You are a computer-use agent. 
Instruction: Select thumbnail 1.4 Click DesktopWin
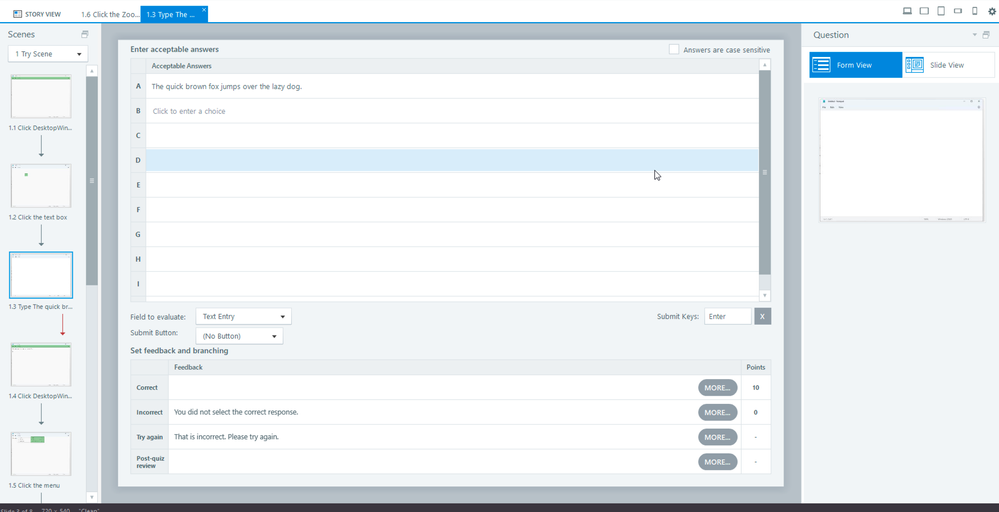(41, 365)
